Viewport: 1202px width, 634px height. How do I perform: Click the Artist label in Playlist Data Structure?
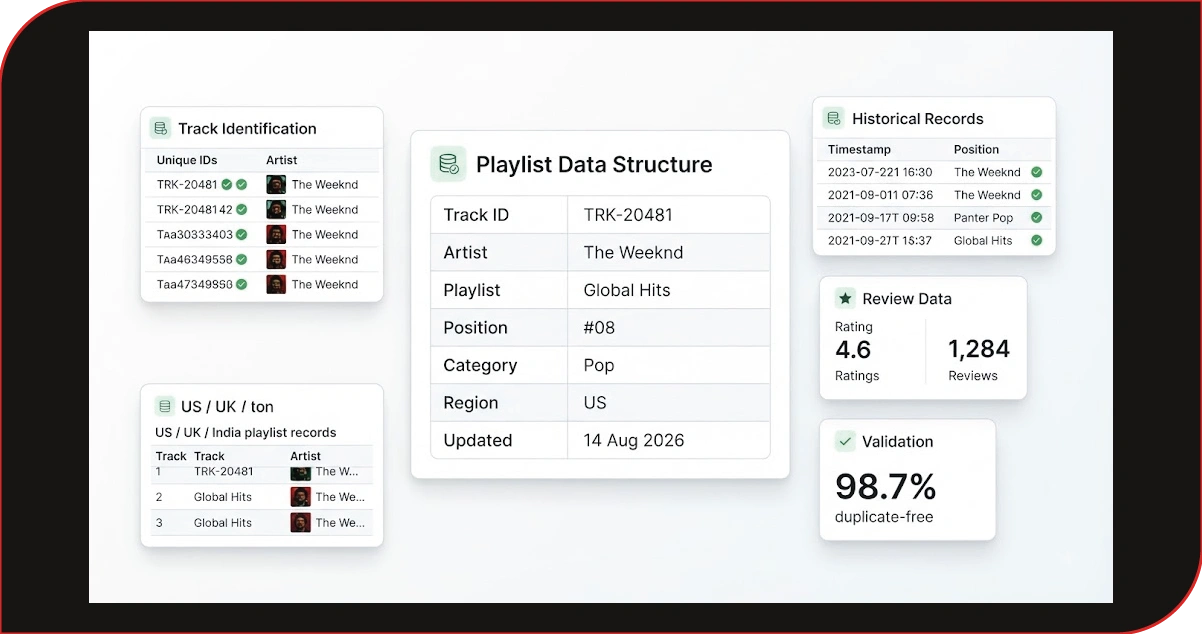click(466, 253)
